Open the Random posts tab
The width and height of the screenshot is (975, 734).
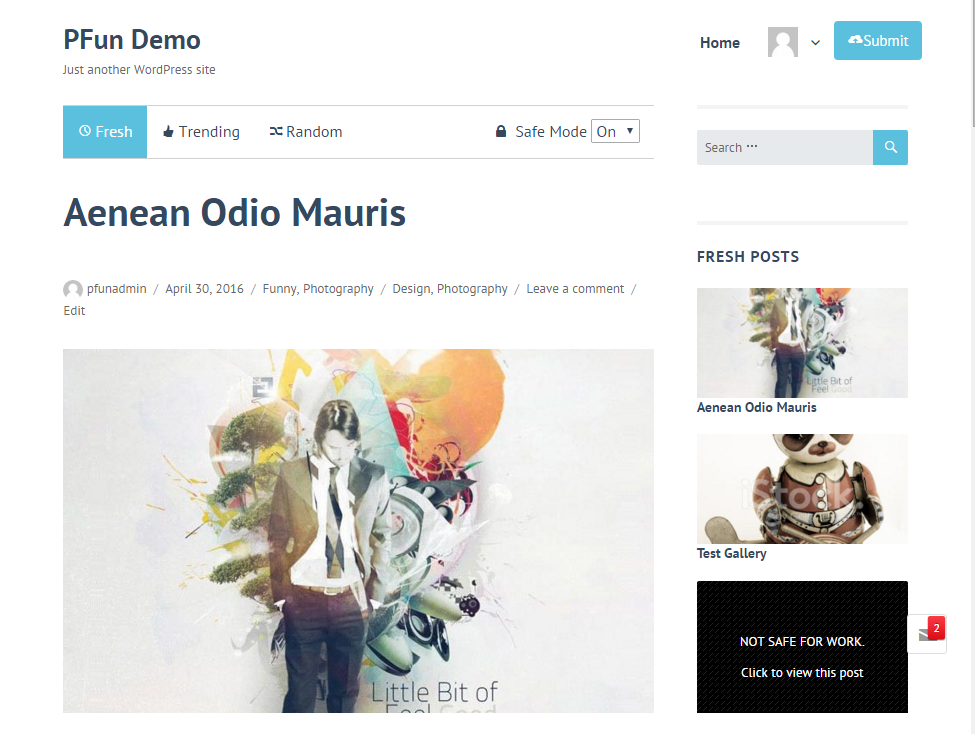tap(305, 132)
